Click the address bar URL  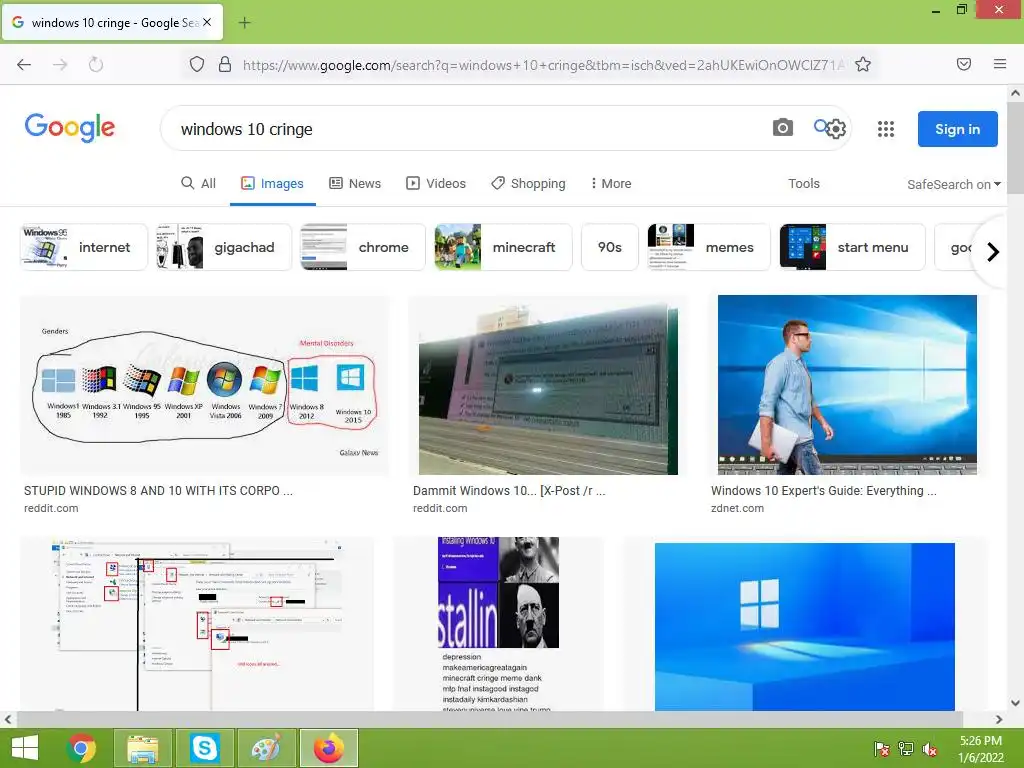(x=543, y=65)
